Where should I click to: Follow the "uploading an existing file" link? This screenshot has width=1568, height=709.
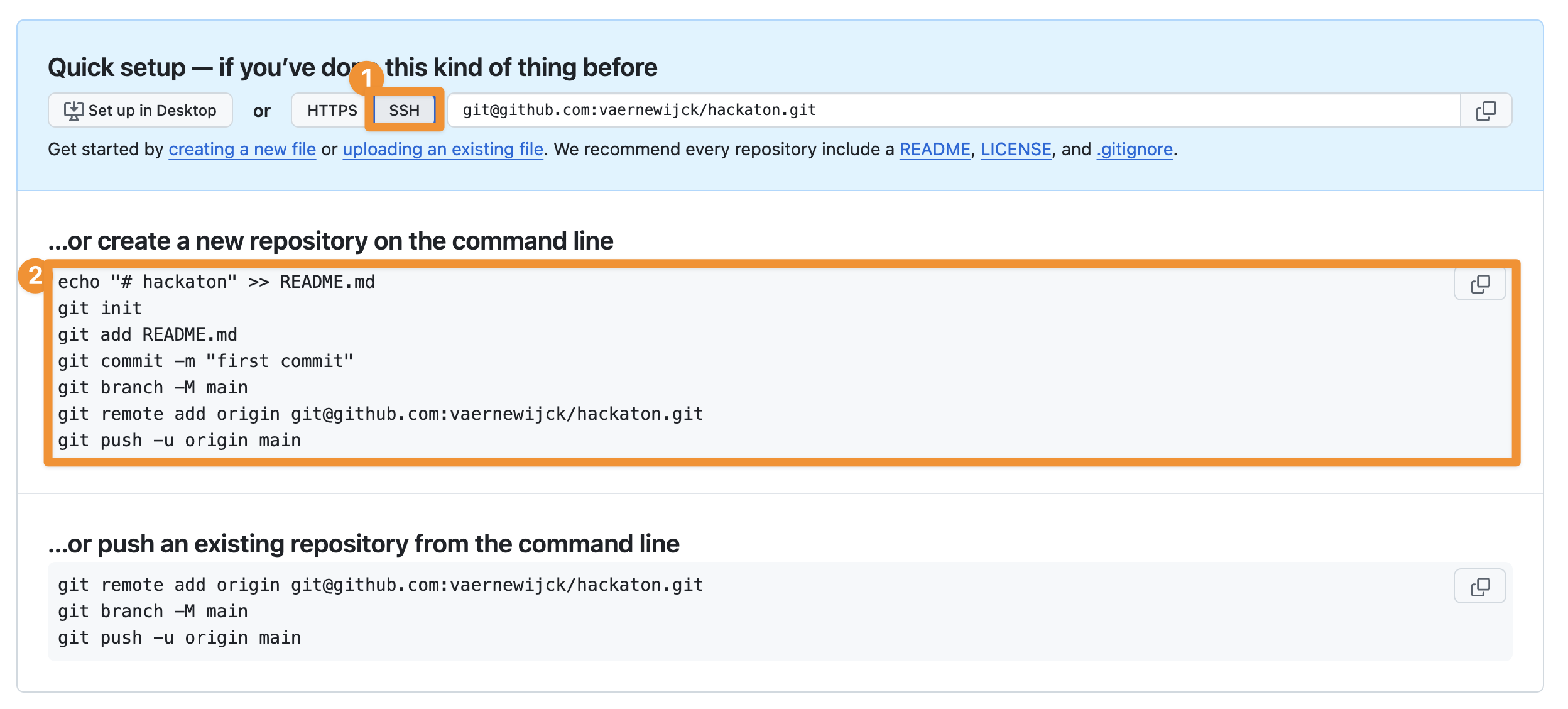(442, 150)
